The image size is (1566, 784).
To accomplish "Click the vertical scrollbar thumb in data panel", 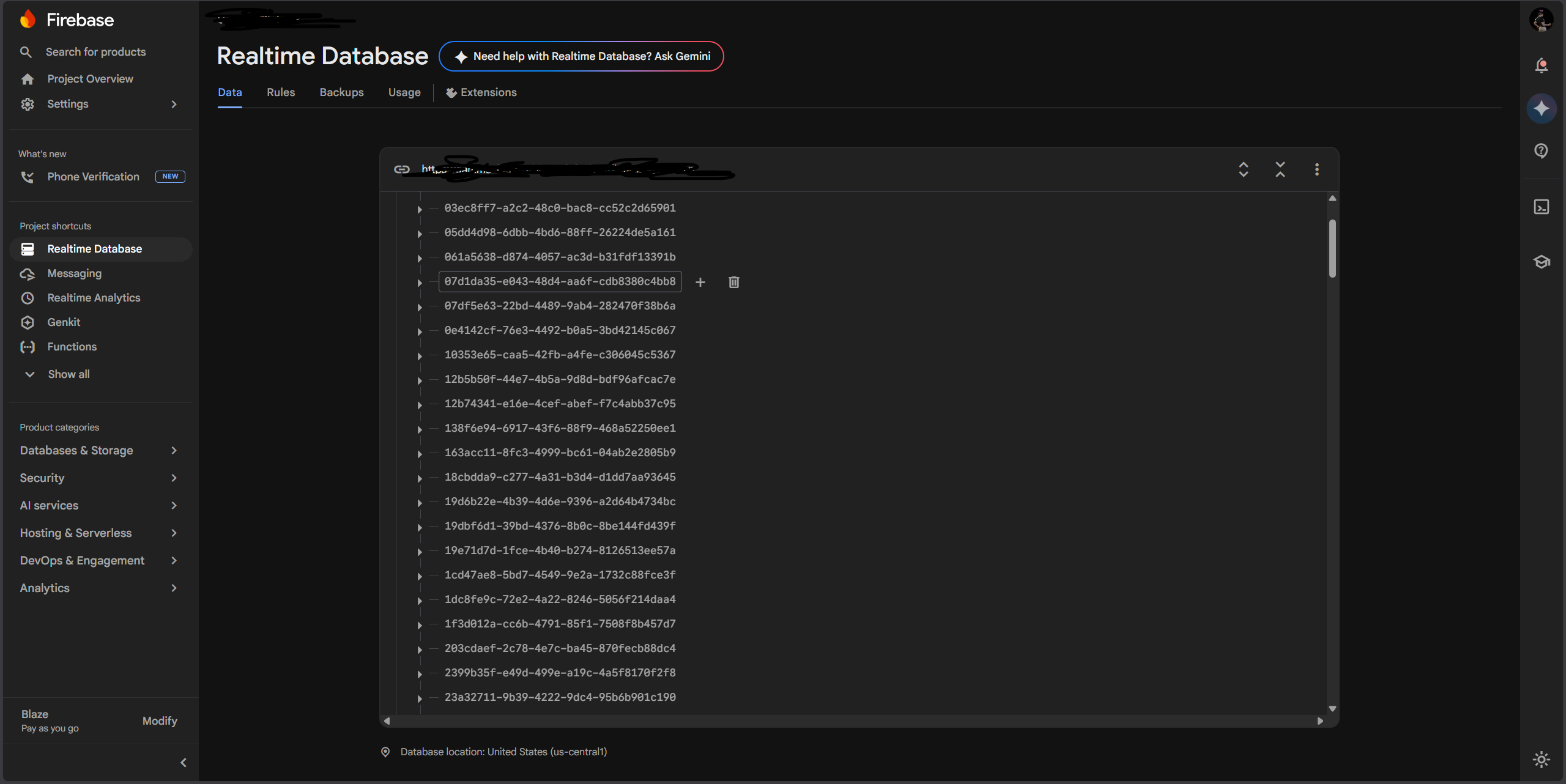I will [1332, 248].
